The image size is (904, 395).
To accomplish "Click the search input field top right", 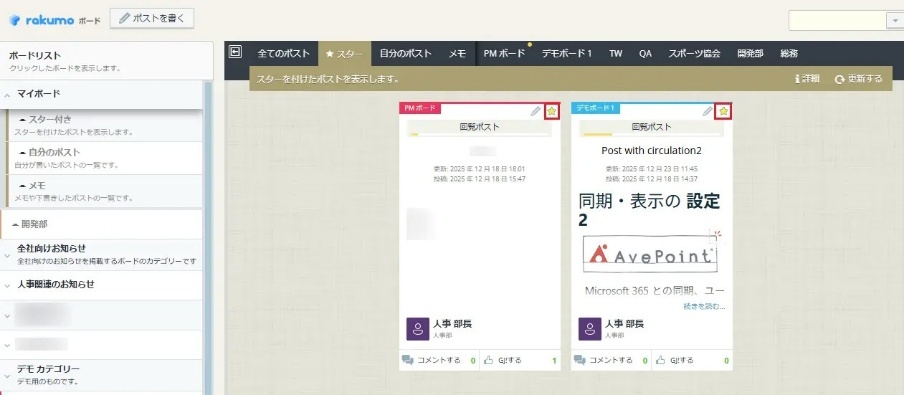I will pos(837,20).
